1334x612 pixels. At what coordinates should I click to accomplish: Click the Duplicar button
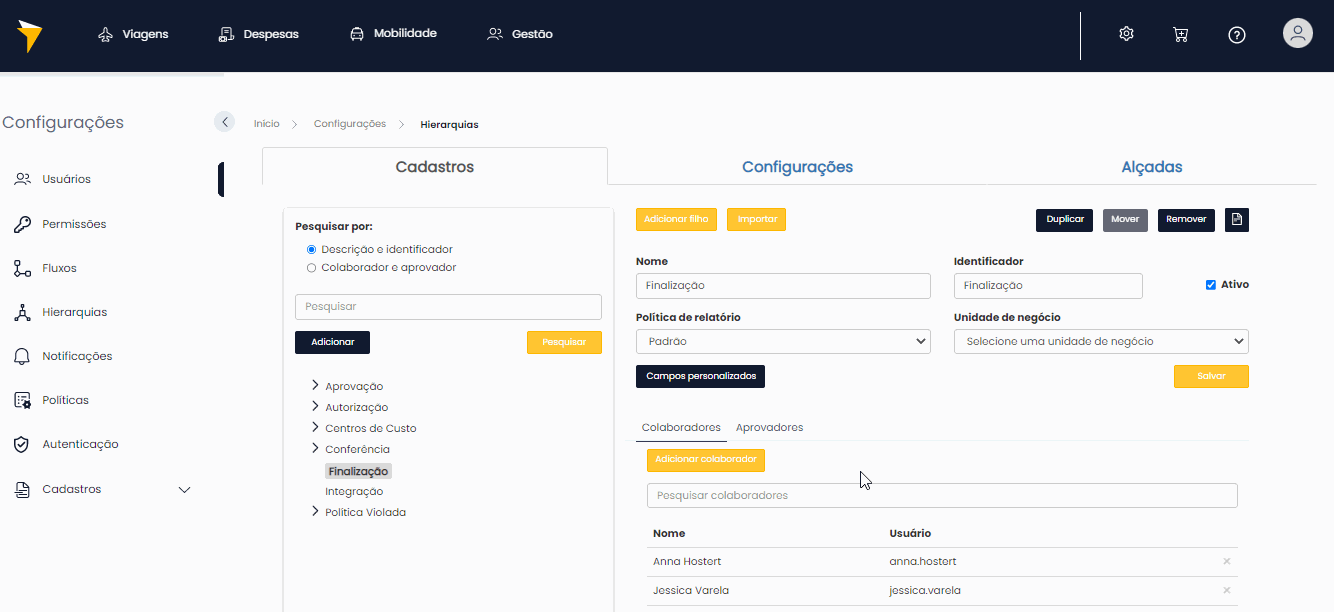tap(1064, 219)
